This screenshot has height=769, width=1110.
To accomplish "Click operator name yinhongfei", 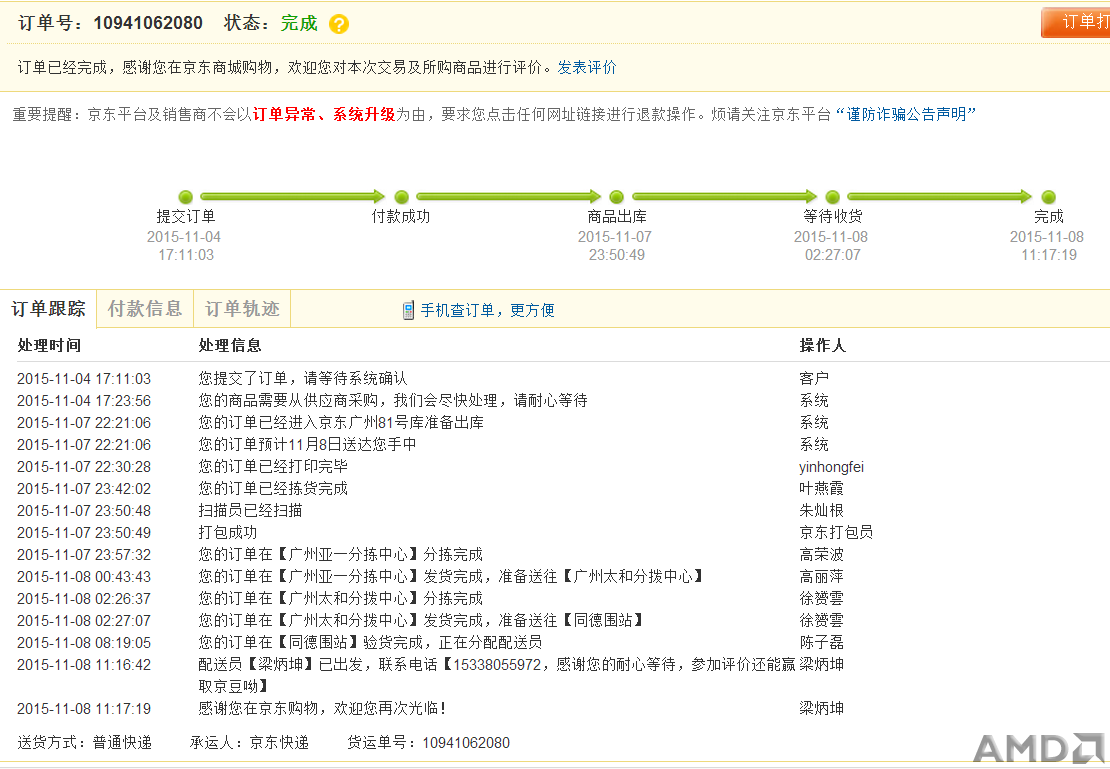I will click(x=831, y=467).
